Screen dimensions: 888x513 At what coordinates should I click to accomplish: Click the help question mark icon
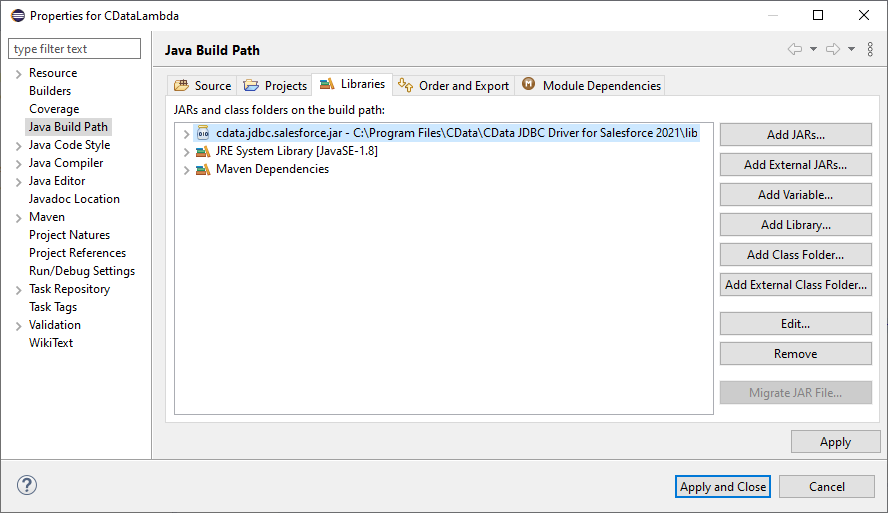pos(26,486)
